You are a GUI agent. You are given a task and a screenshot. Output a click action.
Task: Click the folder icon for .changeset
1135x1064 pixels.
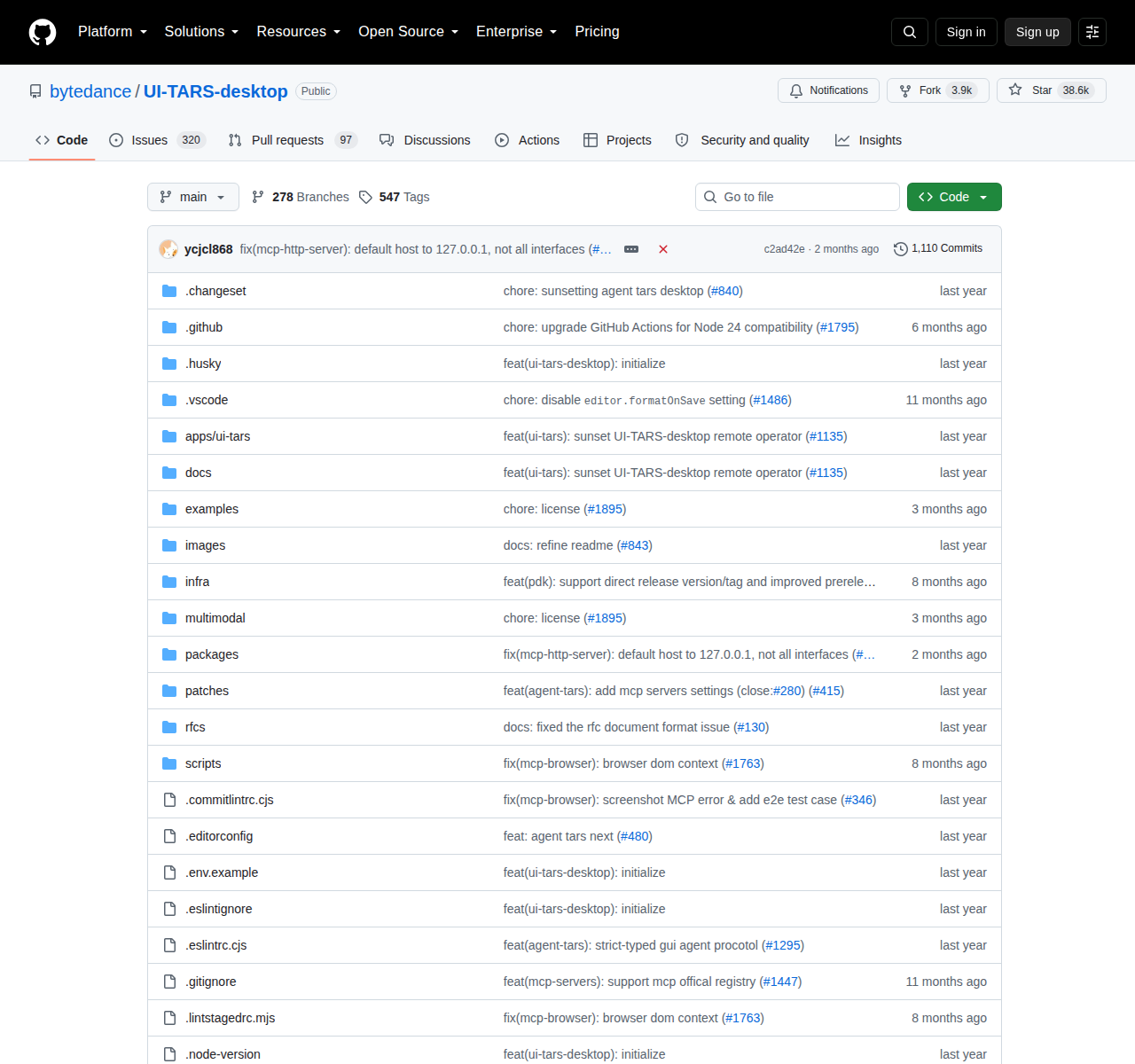tap(169, 291)
